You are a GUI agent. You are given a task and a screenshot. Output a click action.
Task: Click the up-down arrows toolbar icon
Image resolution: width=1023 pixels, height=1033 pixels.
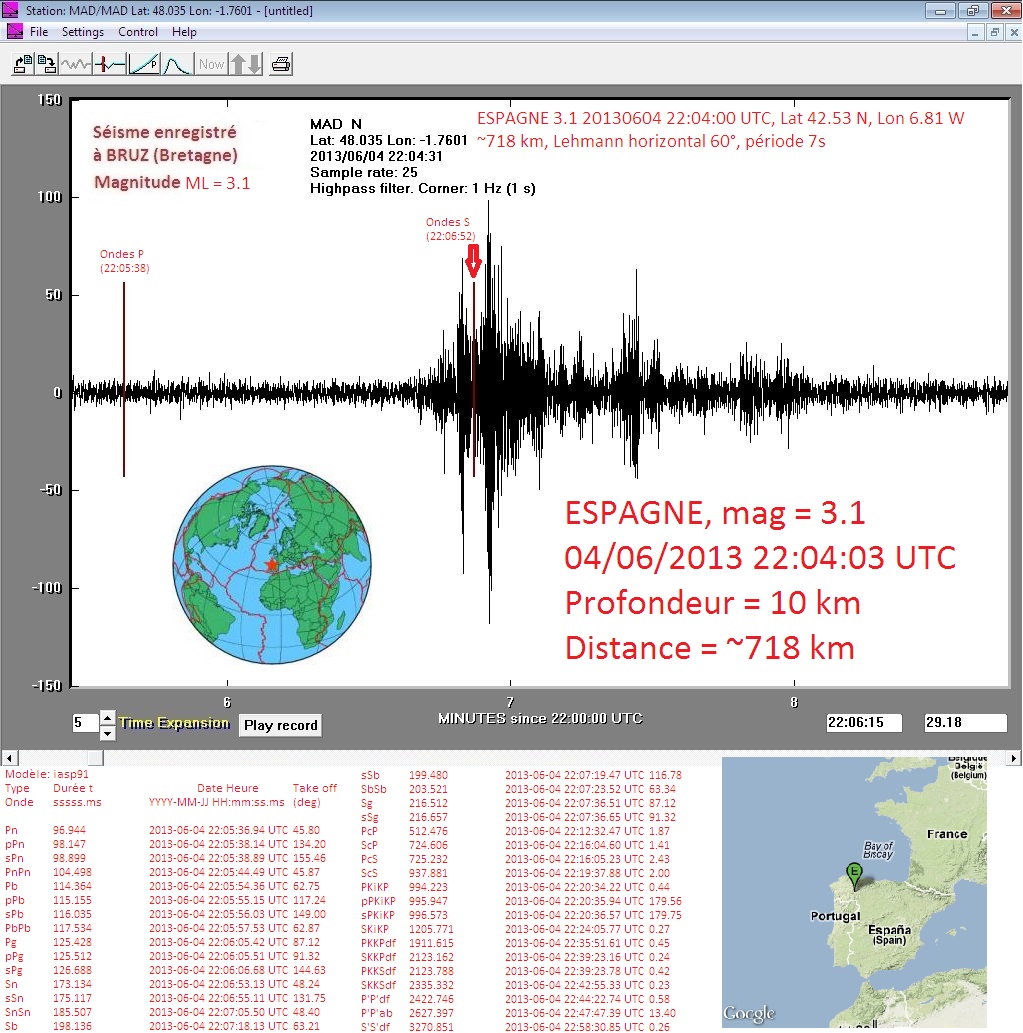[246, 65]
